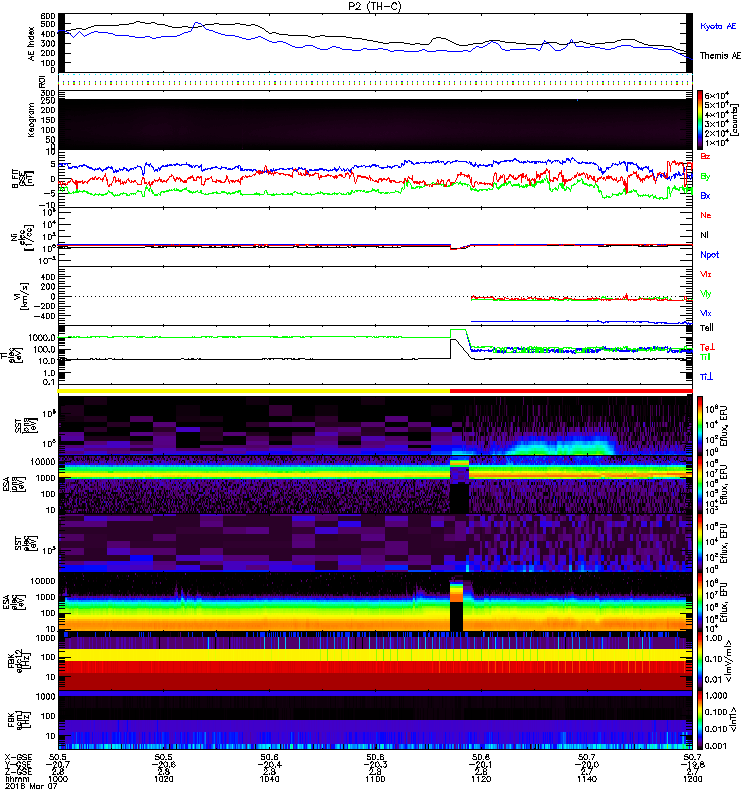Viewport: 750px width, 800px height.
Task: Click the red region indicator bar
Action: pyautogui.click(x=571, y=391)
